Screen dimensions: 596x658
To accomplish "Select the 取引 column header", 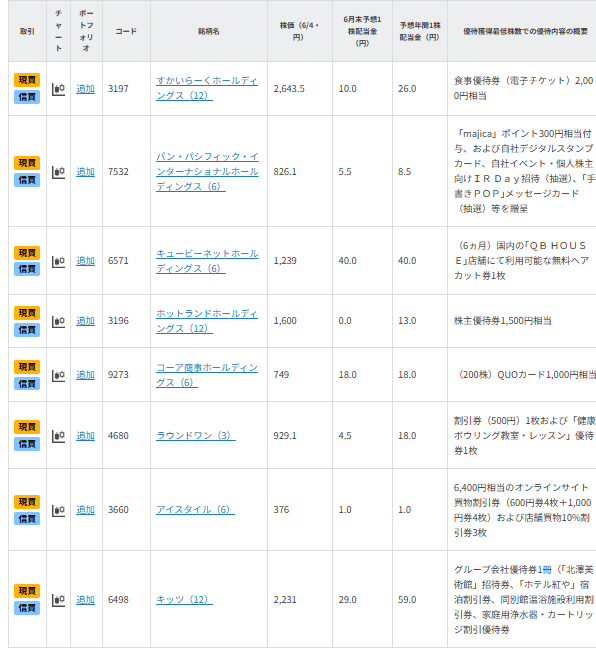I will 27,31.
